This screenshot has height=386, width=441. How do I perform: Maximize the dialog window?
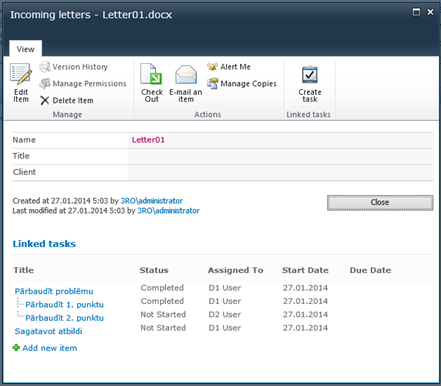(416, 12)
